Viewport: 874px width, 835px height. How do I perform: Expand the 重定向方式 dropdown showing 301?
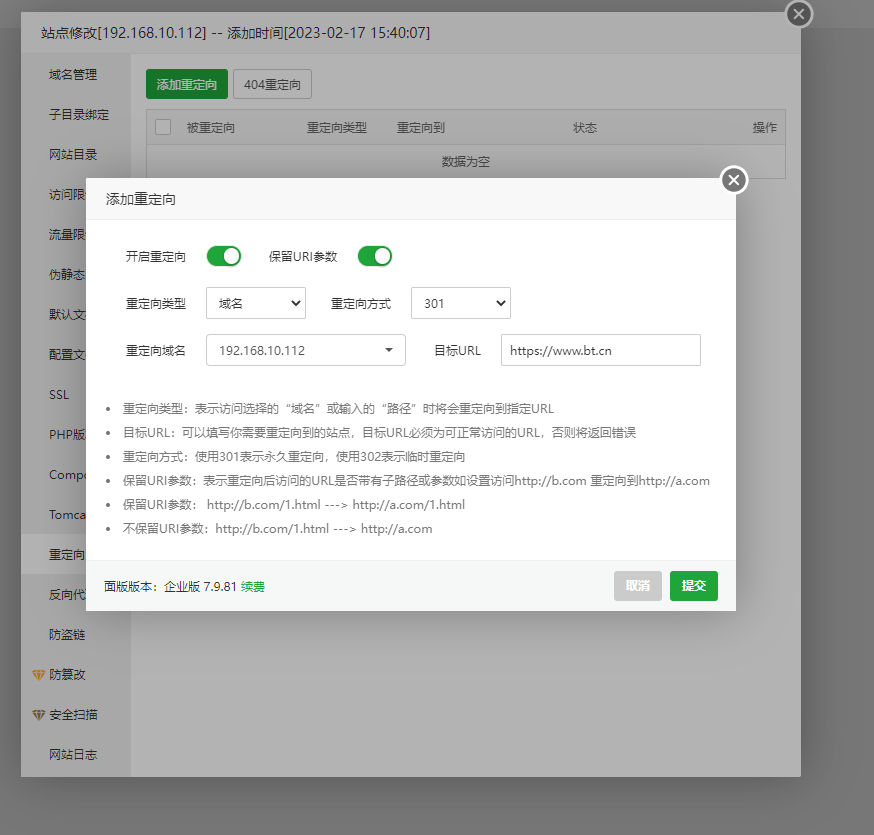pos(461,303)
